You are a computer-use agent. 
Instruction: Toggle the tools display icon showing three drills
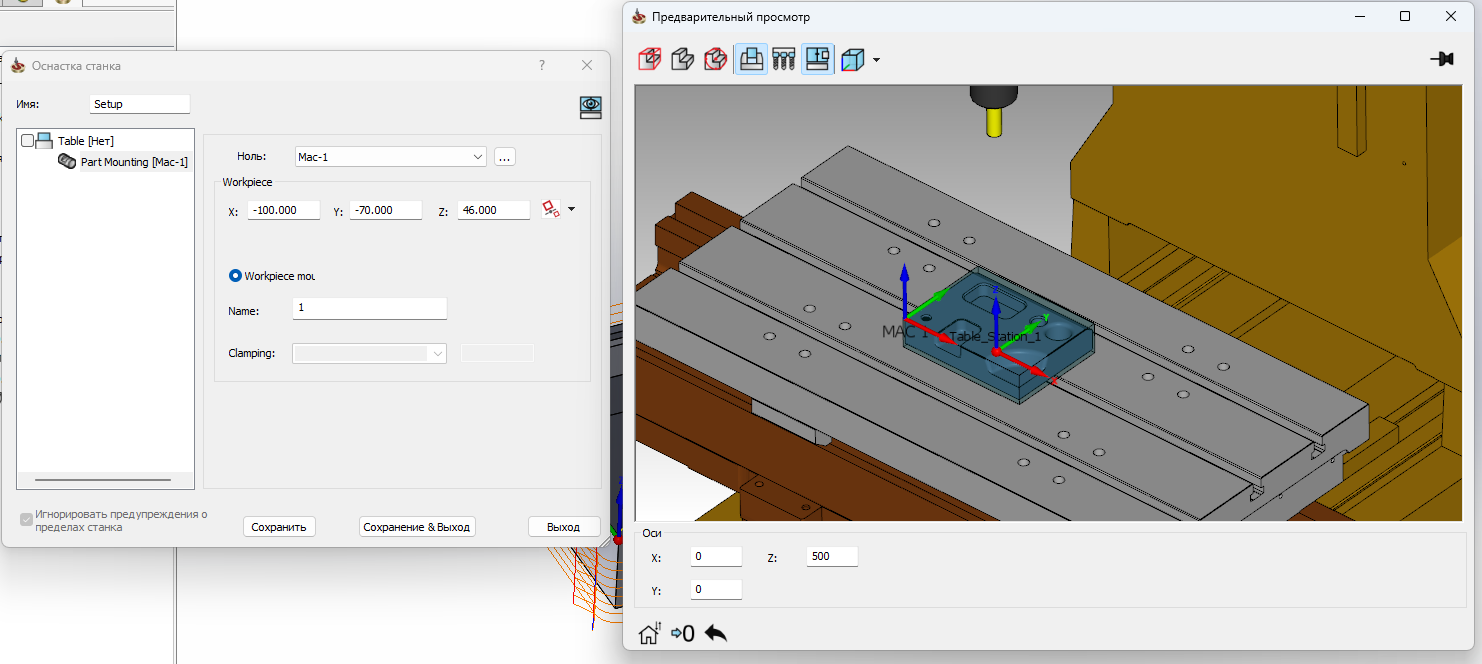(x=784, y=60)
